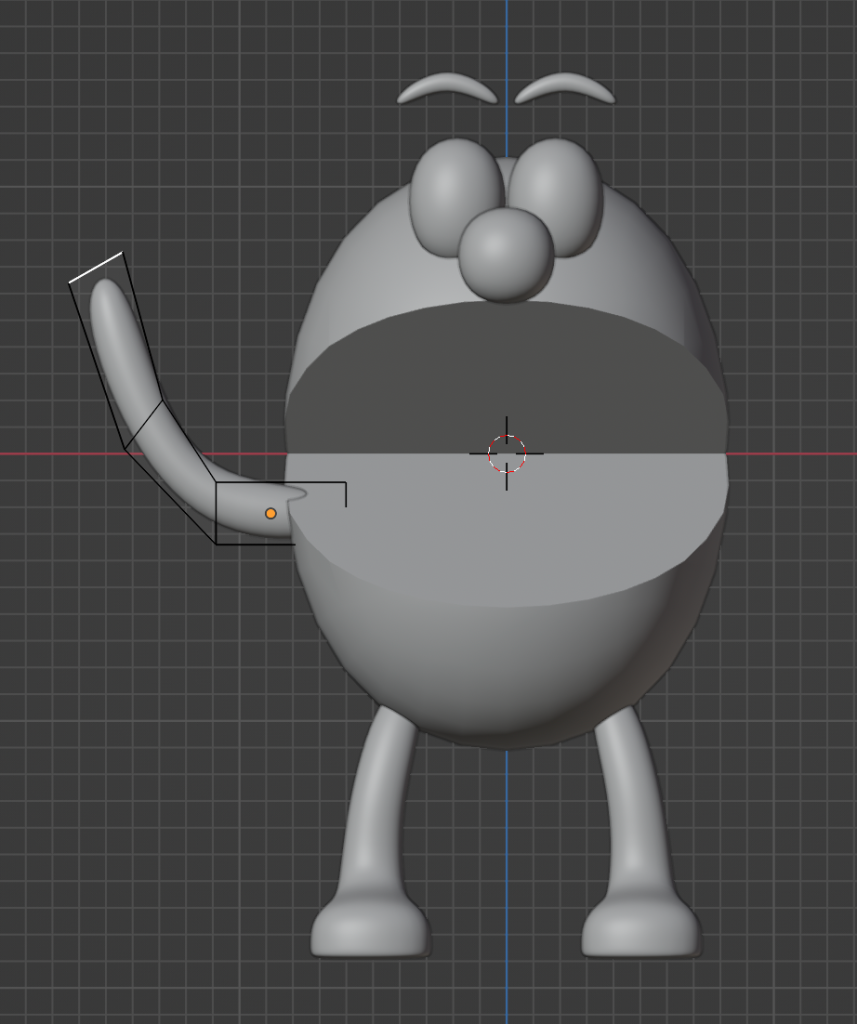The width and height of the screenshot is (857, 1024).
Task: Click the orange origin dot on the arm
Action: pyautogui.click(x=270, y=513)
